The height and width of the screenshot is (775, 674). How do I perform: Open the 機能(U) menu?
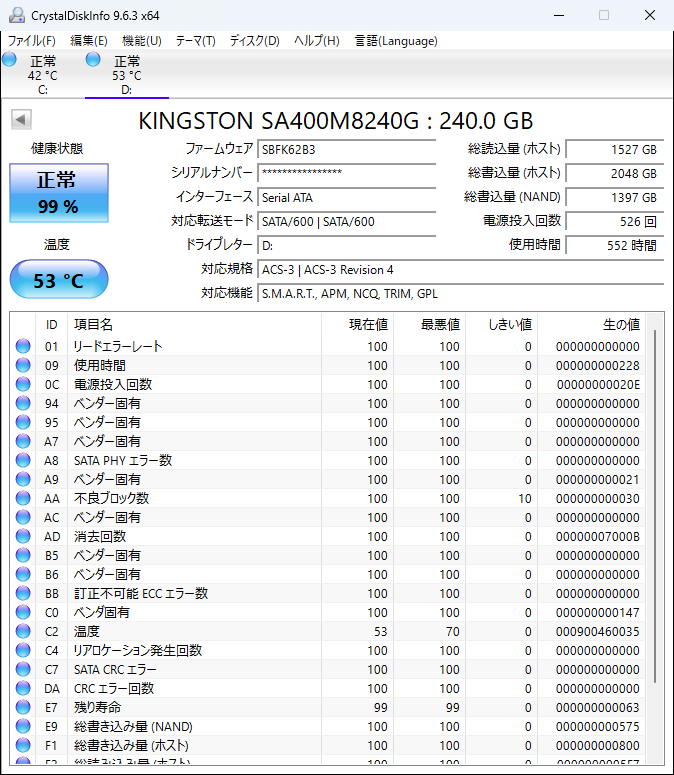(x=142, y=41)
